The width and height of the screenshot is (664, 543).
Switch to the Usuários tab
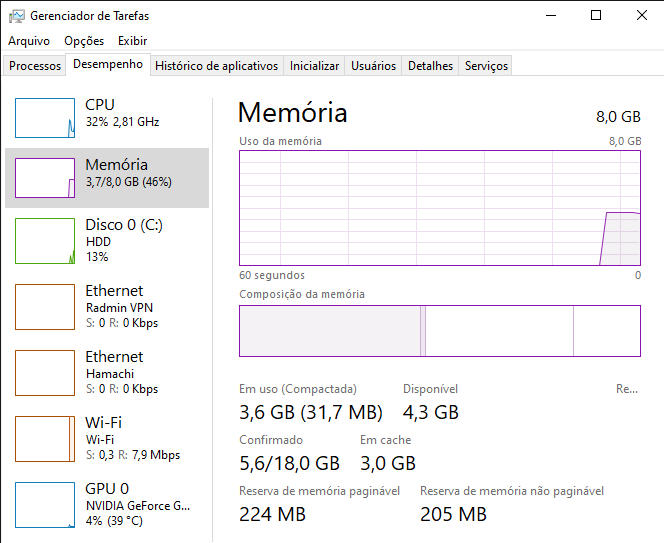tap(373, 66)
